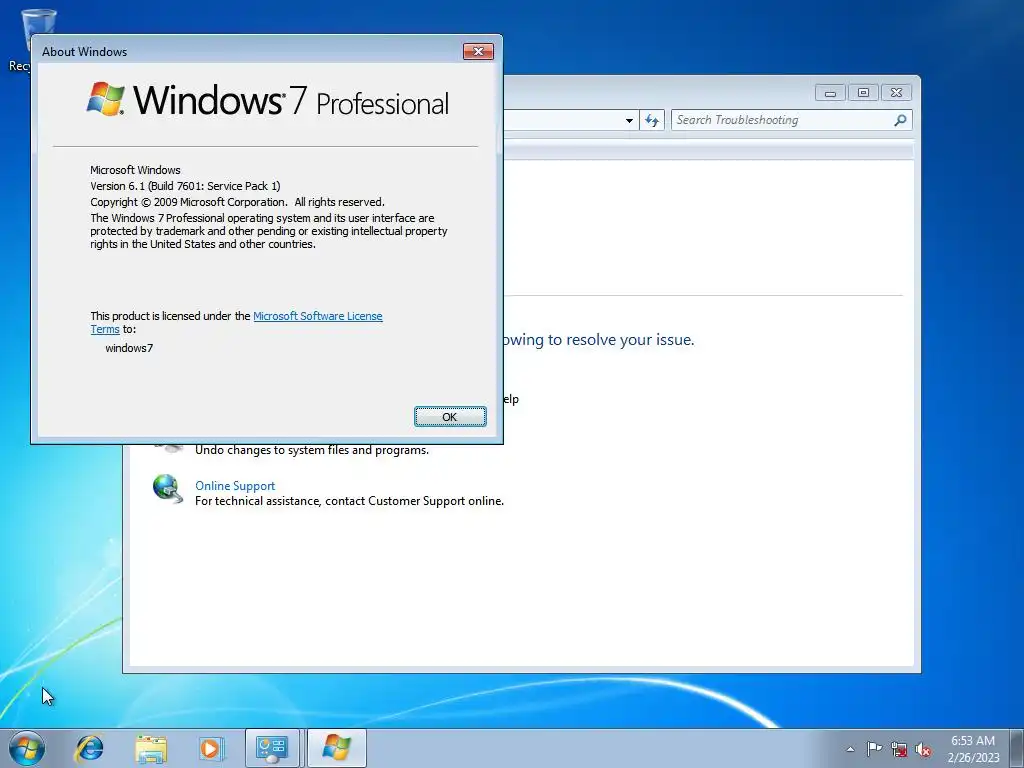The image size is (1024, 768).
Task: Launch Internet Explorer from the taskbar
Action: [89, 748]
